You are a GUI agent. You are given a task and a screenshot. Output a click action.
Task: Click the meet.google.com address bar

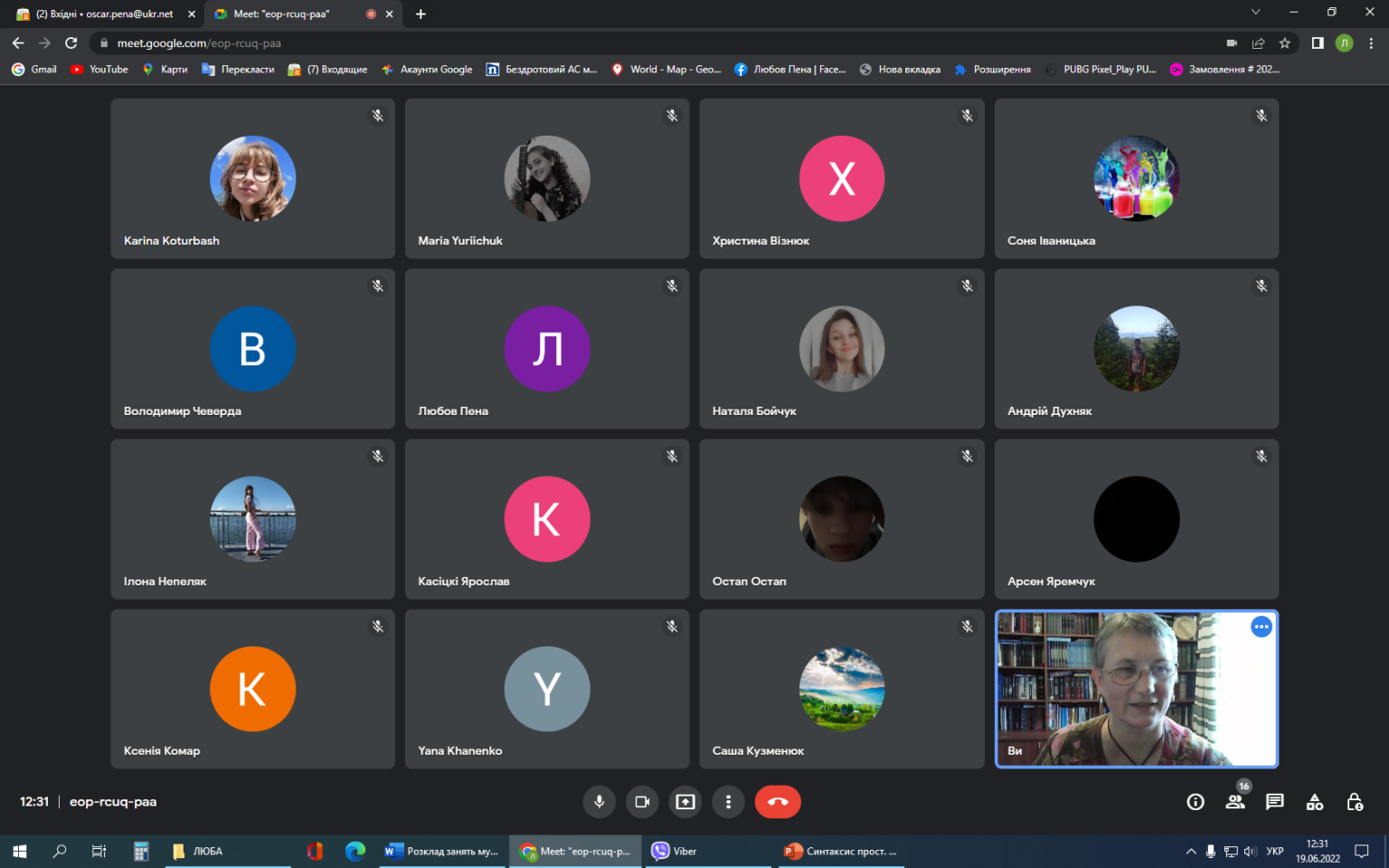tap(651, 43)
